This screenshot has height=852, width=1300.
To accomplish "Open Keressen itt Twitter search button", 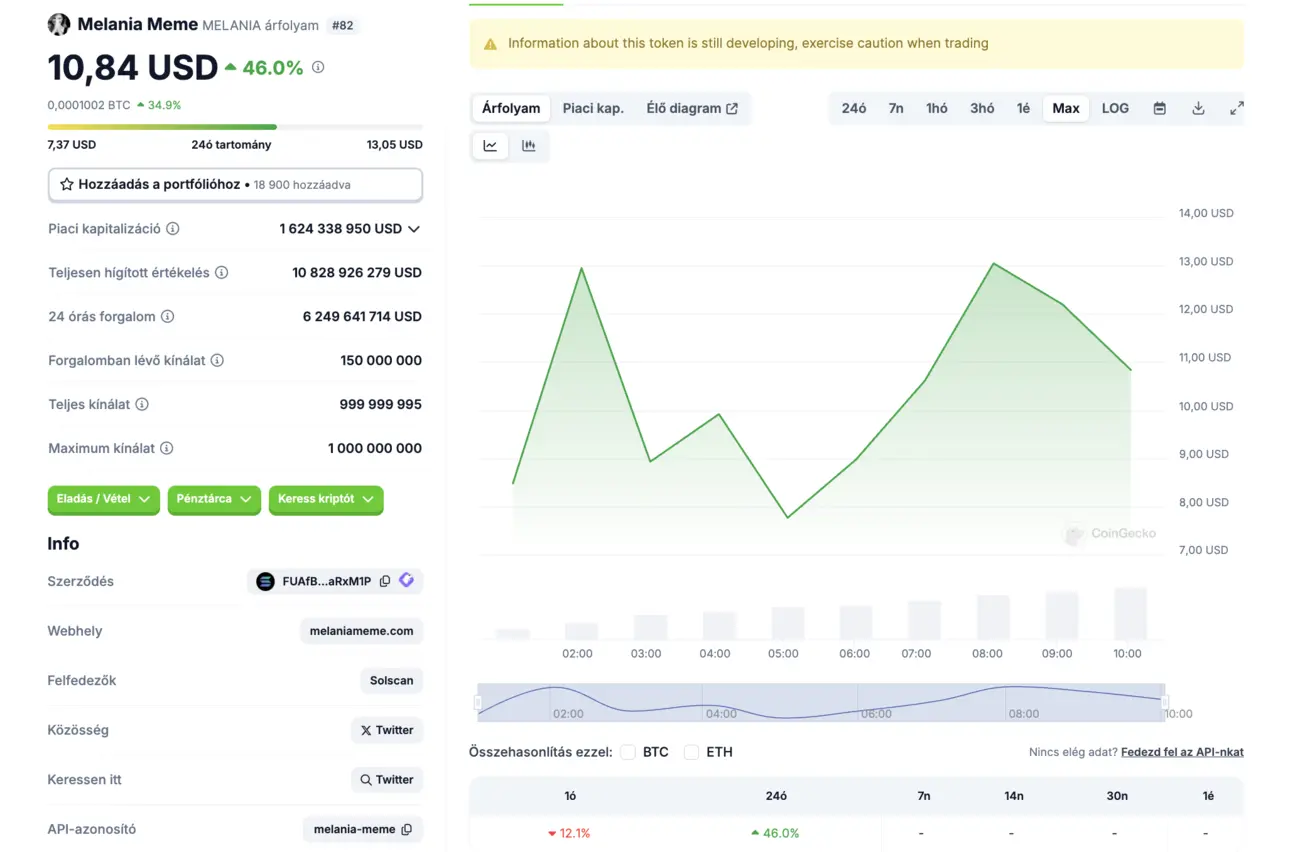I will tap(387, 780).
